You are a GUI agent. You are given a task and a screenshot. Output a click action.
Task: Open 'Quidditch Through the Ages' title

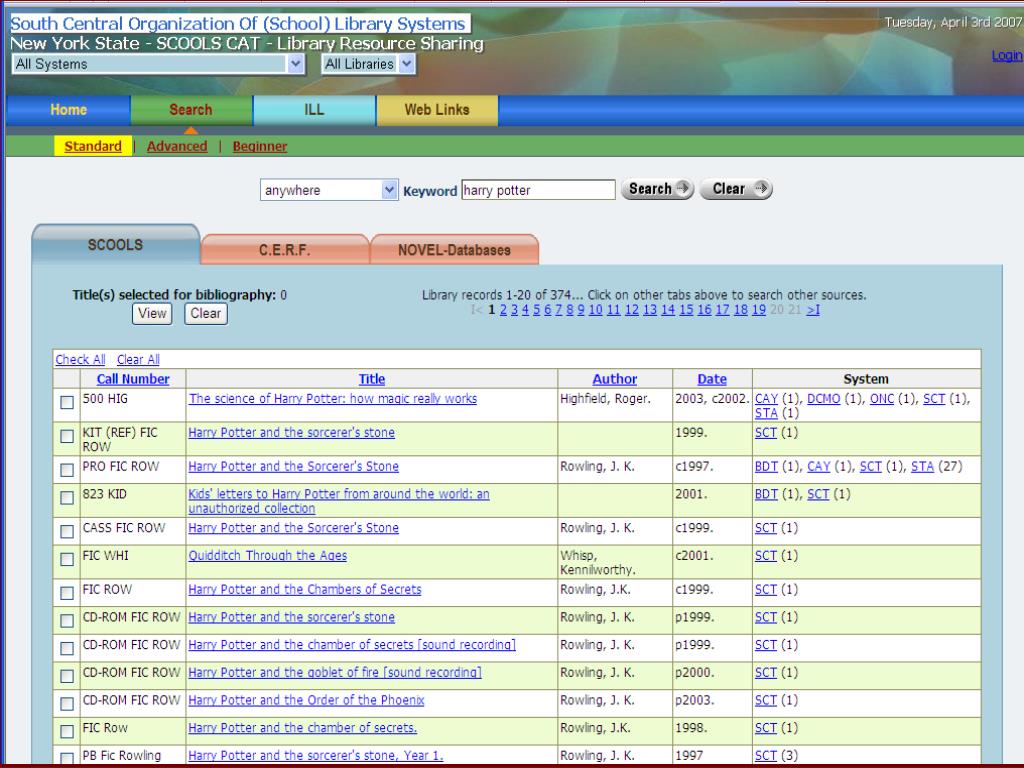[268, 556]
